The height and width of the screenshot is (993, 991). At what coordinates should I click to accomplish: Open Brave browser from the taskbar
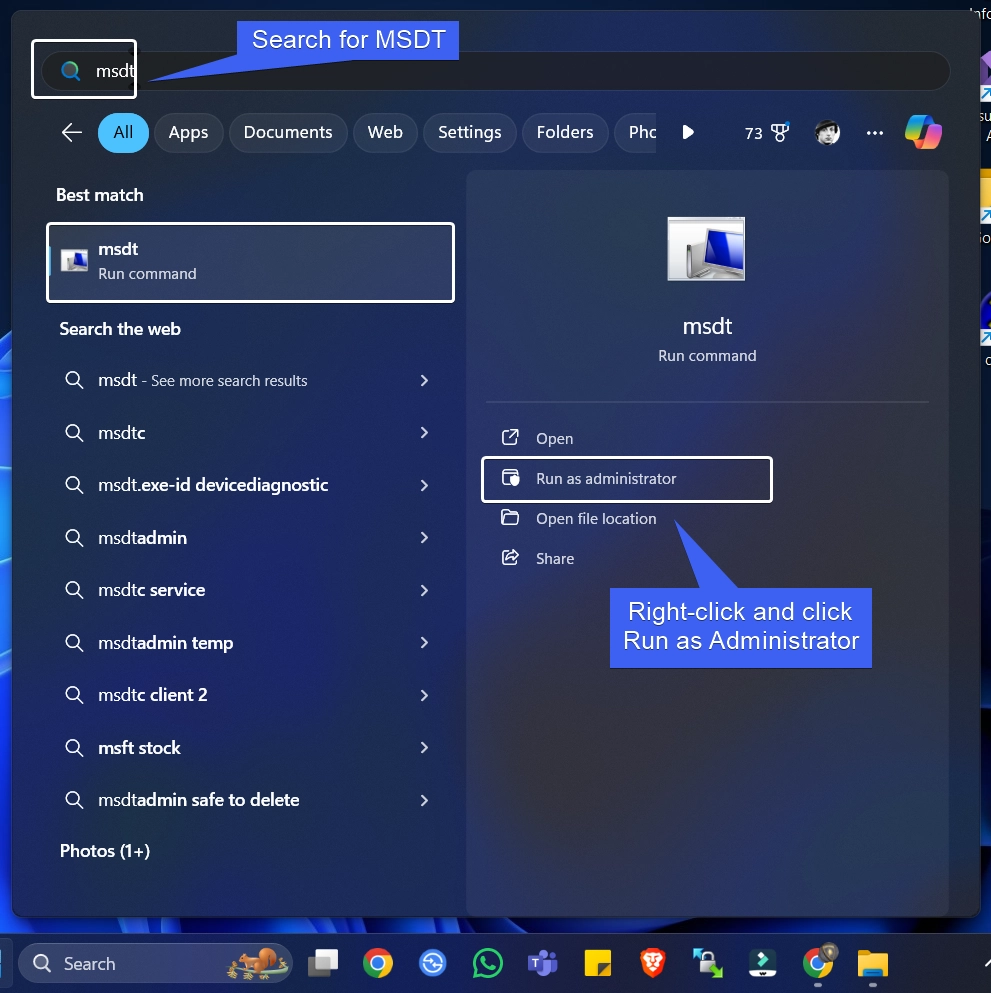click(652, 963)
